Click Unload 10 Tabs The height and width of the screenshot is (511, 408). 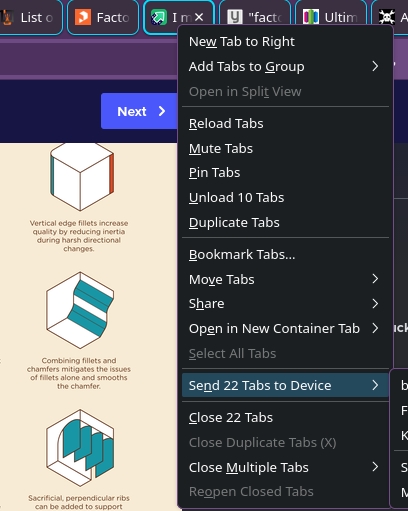coord(285,197)
